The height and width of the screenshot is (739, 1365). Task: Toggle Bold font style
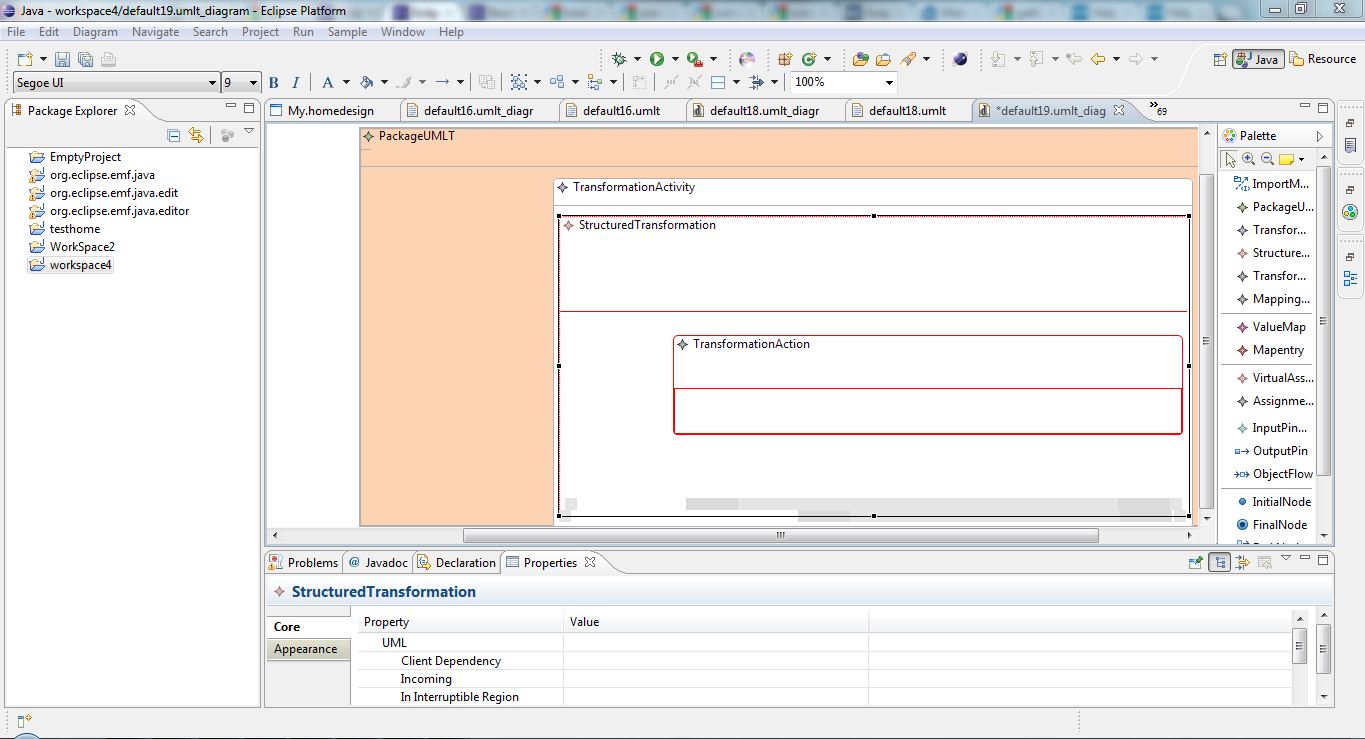click(273, 82)
